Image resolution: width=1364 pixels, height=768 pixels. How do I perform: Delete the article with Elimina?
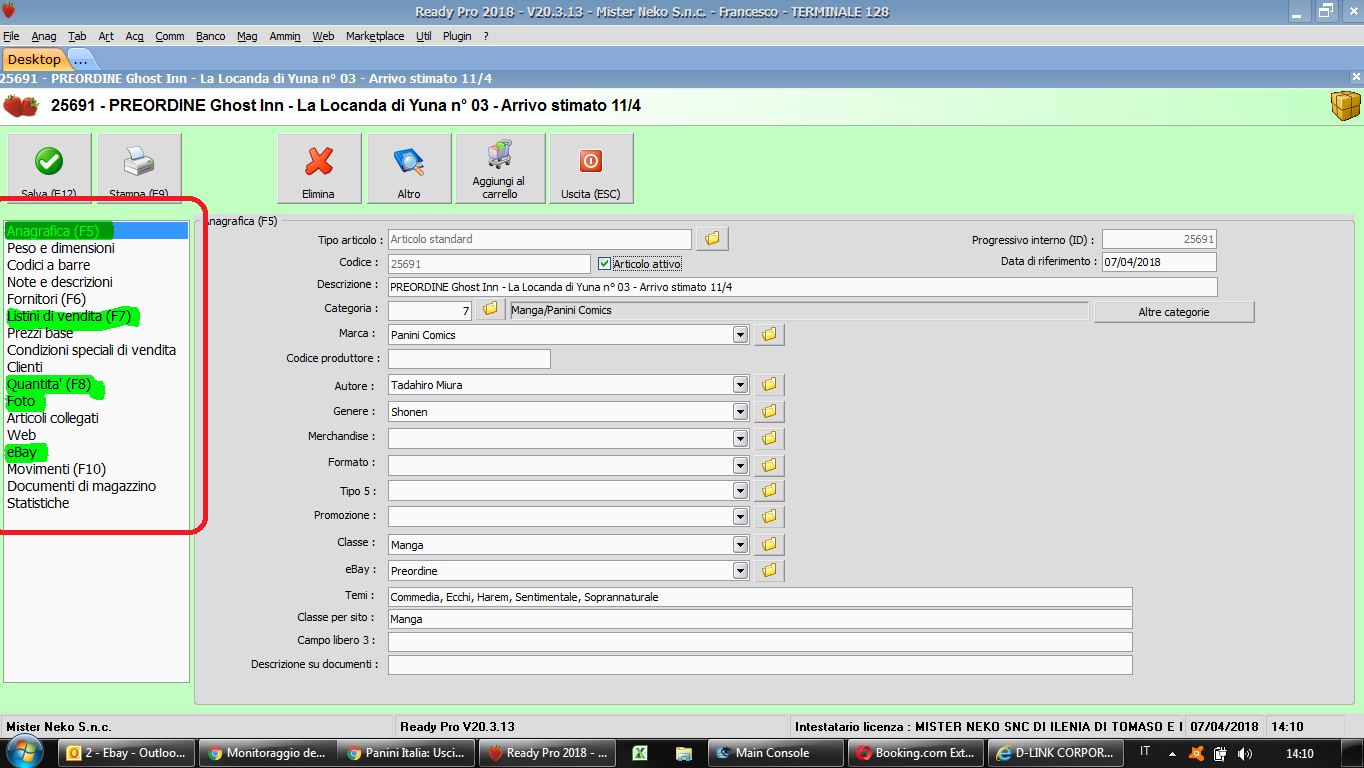pos(319,169)
